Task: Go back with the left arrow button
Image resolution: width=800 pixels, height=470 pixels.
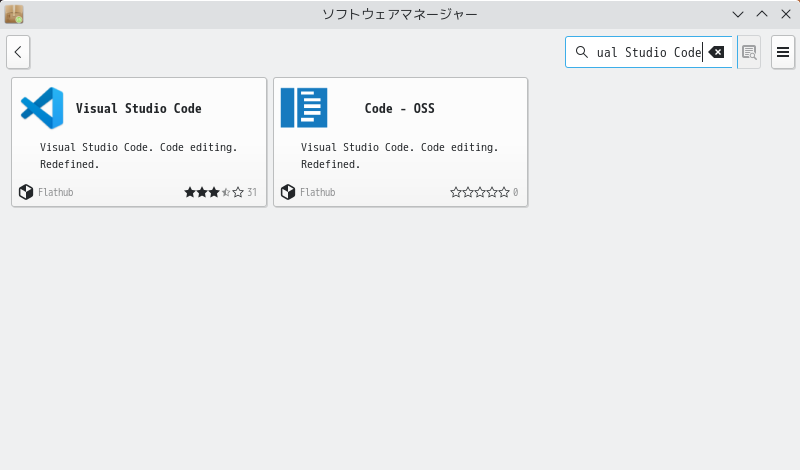Action: click(x=18, y=52)
